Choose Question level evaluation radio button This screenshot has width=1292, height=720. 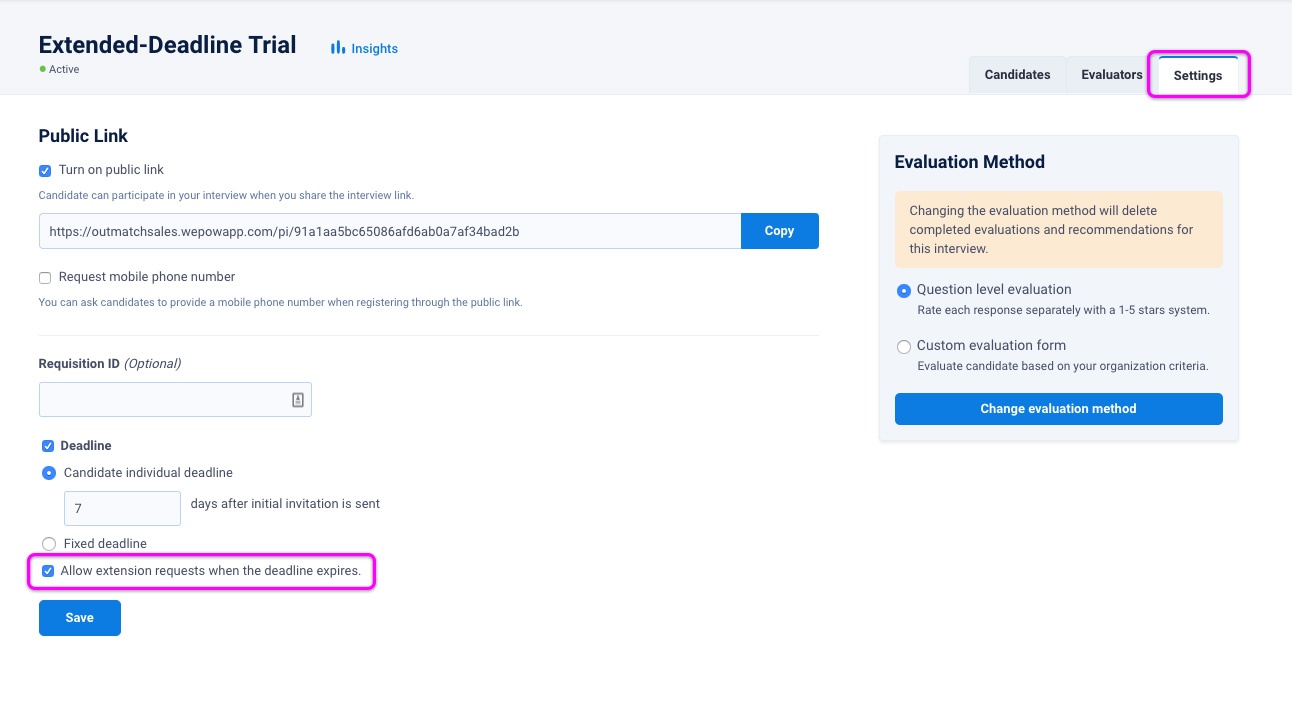[x=904, y=291]
